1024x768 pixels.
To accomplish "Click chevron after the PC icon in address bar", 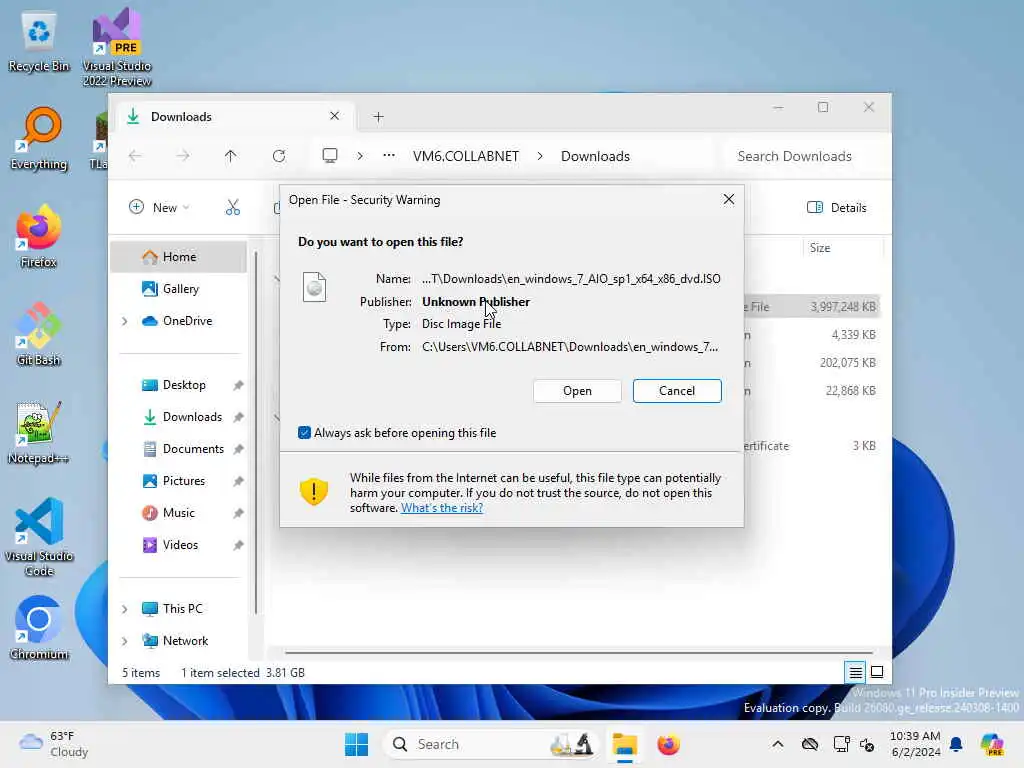I will [360, 156].
